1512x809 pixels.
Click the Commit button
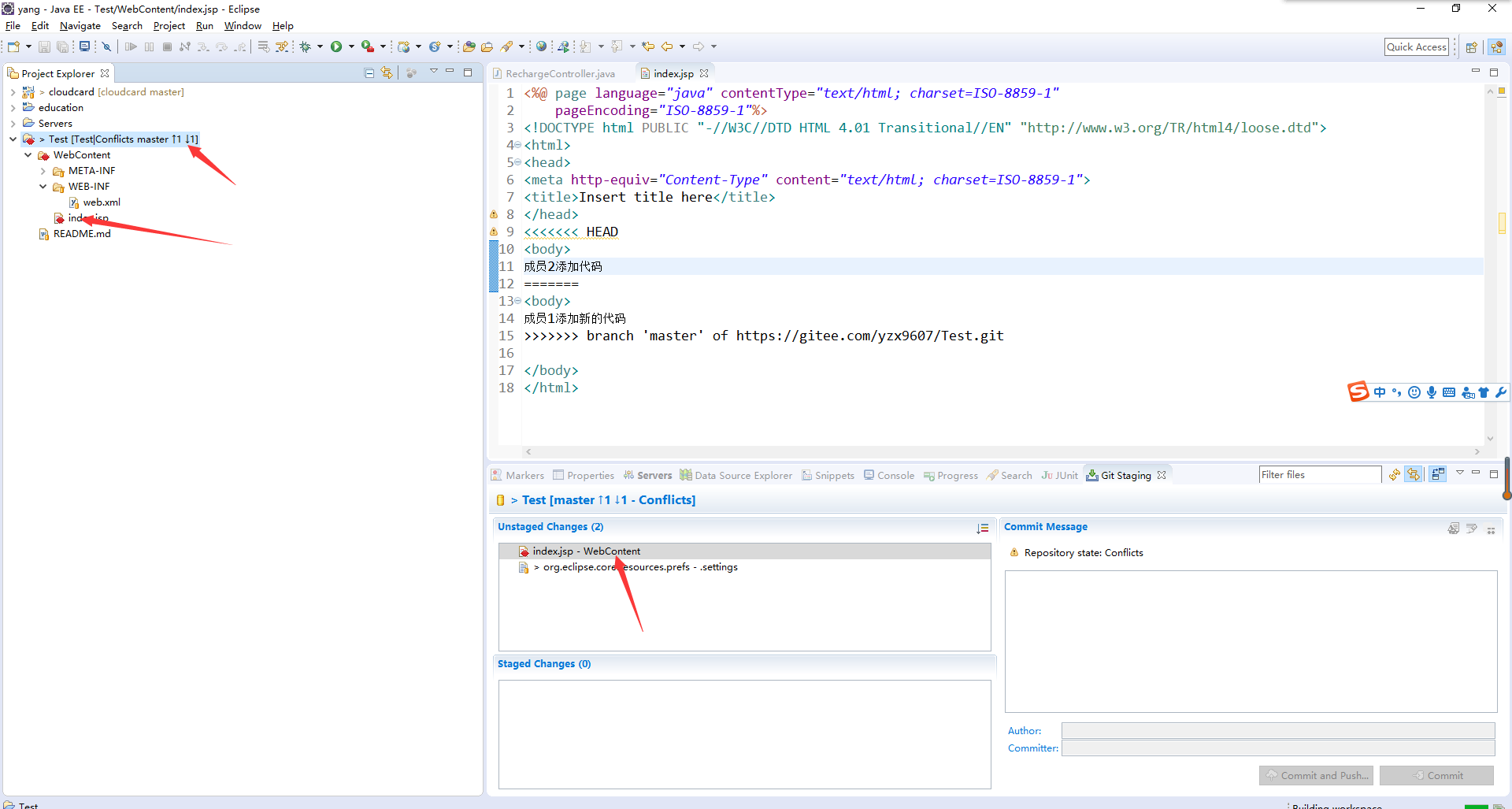point(1436,775)
